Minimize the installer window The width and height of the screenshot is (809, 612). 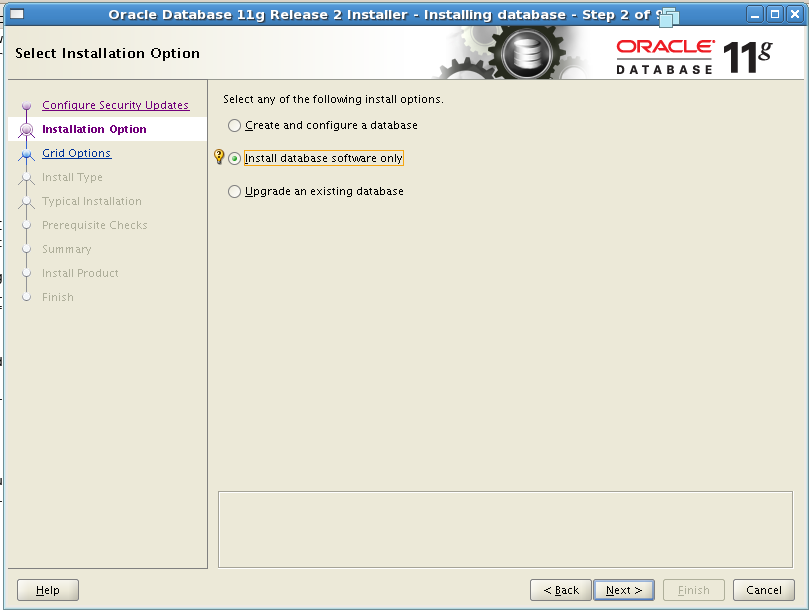755,14
